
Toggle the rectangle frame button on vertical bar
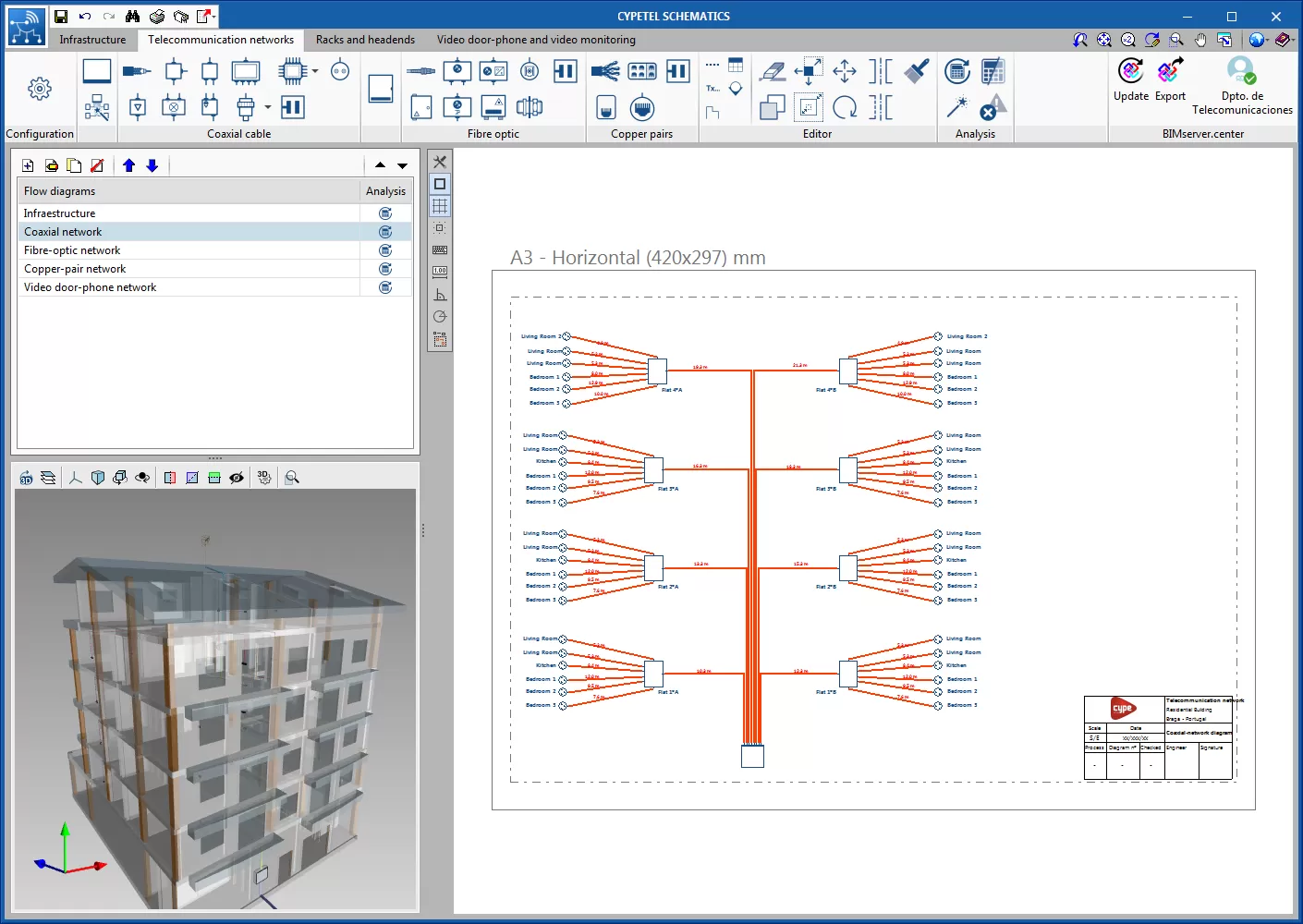tap(440, 184)
